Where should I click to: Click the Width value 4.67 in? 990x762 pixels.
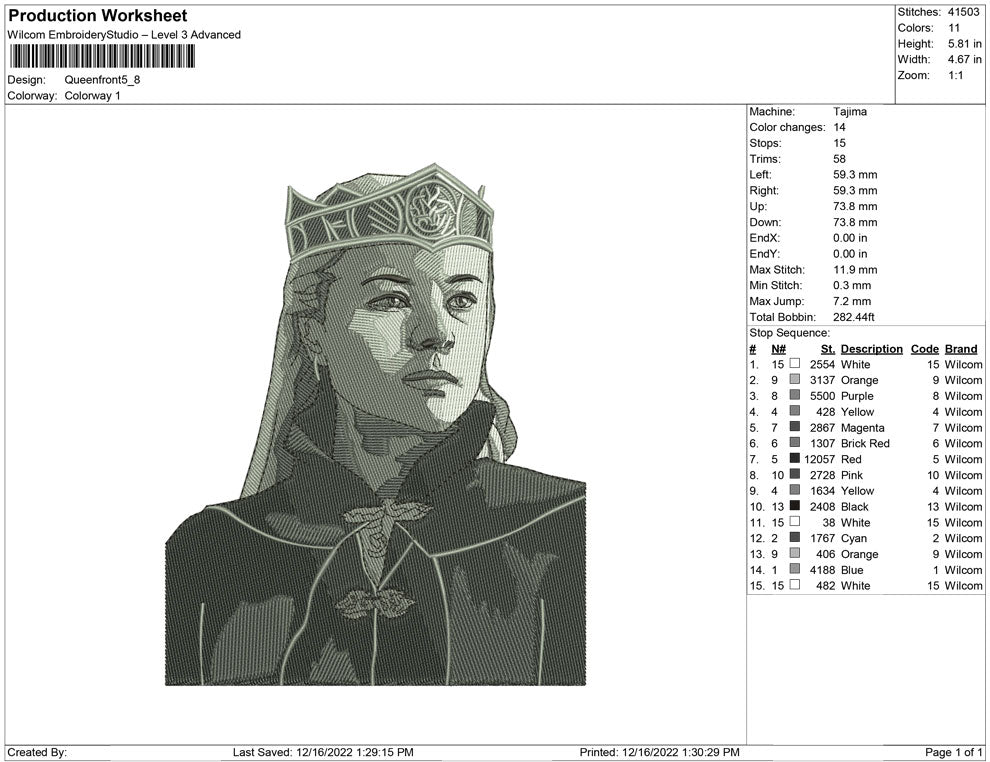965,59
